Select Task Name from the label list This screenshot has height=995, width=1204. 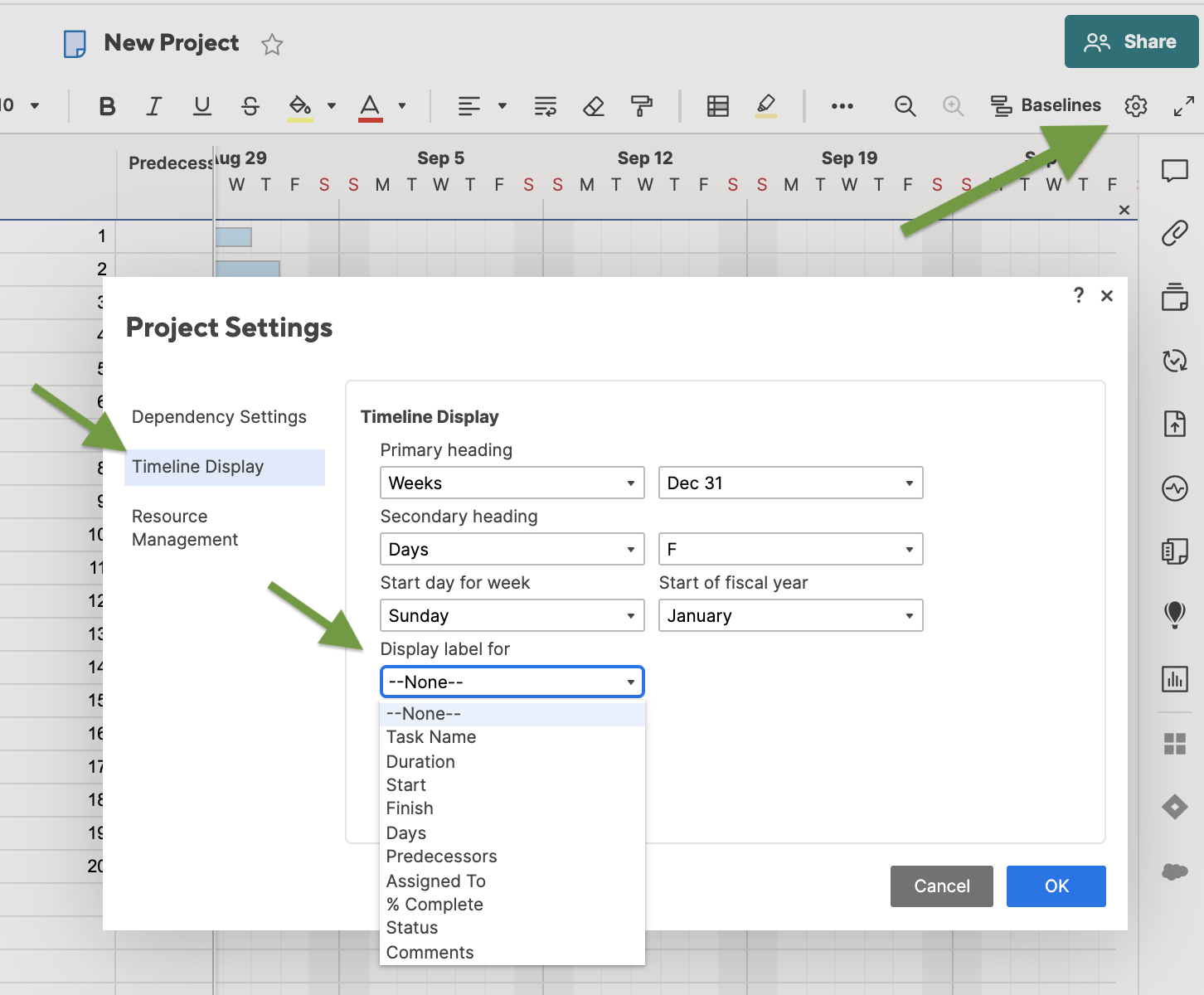coord(430,736)
